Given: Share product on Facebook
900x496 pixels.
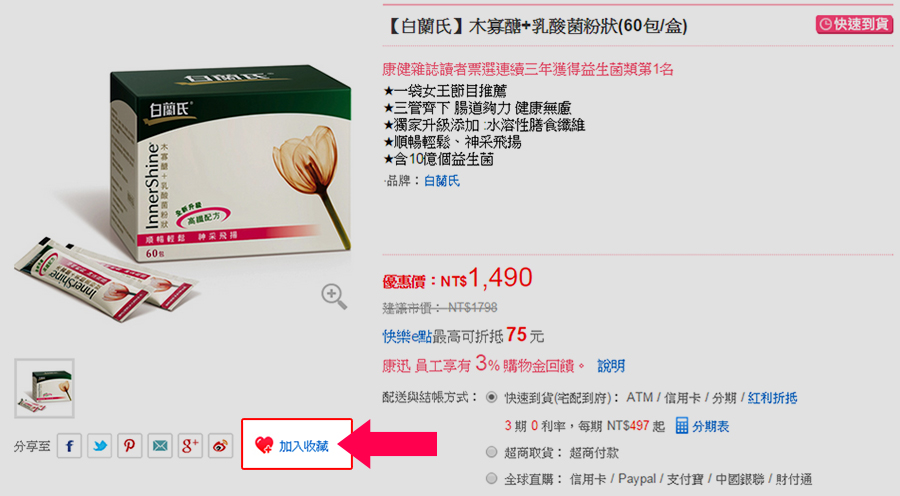Looking at the screenshot, I should pyautogui.click(x=69, y=446).
